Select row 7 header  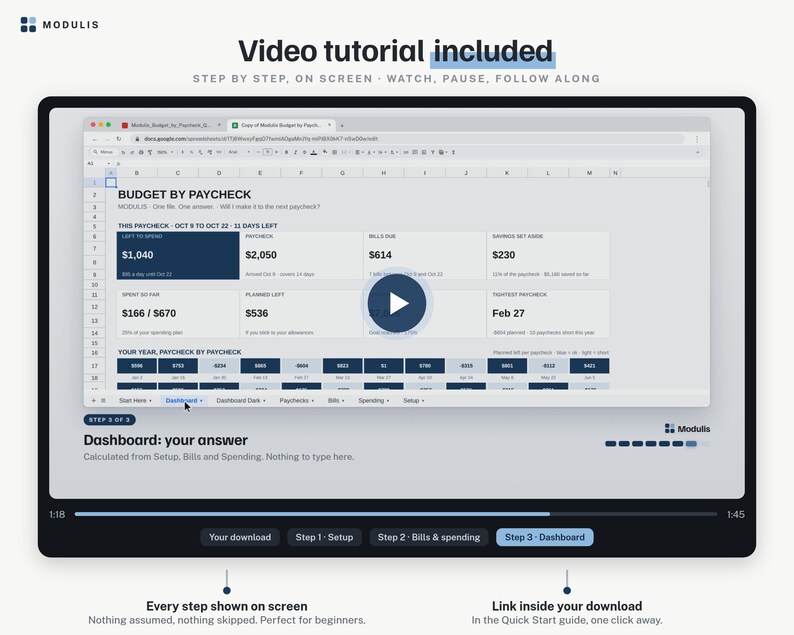click(95, 249)
